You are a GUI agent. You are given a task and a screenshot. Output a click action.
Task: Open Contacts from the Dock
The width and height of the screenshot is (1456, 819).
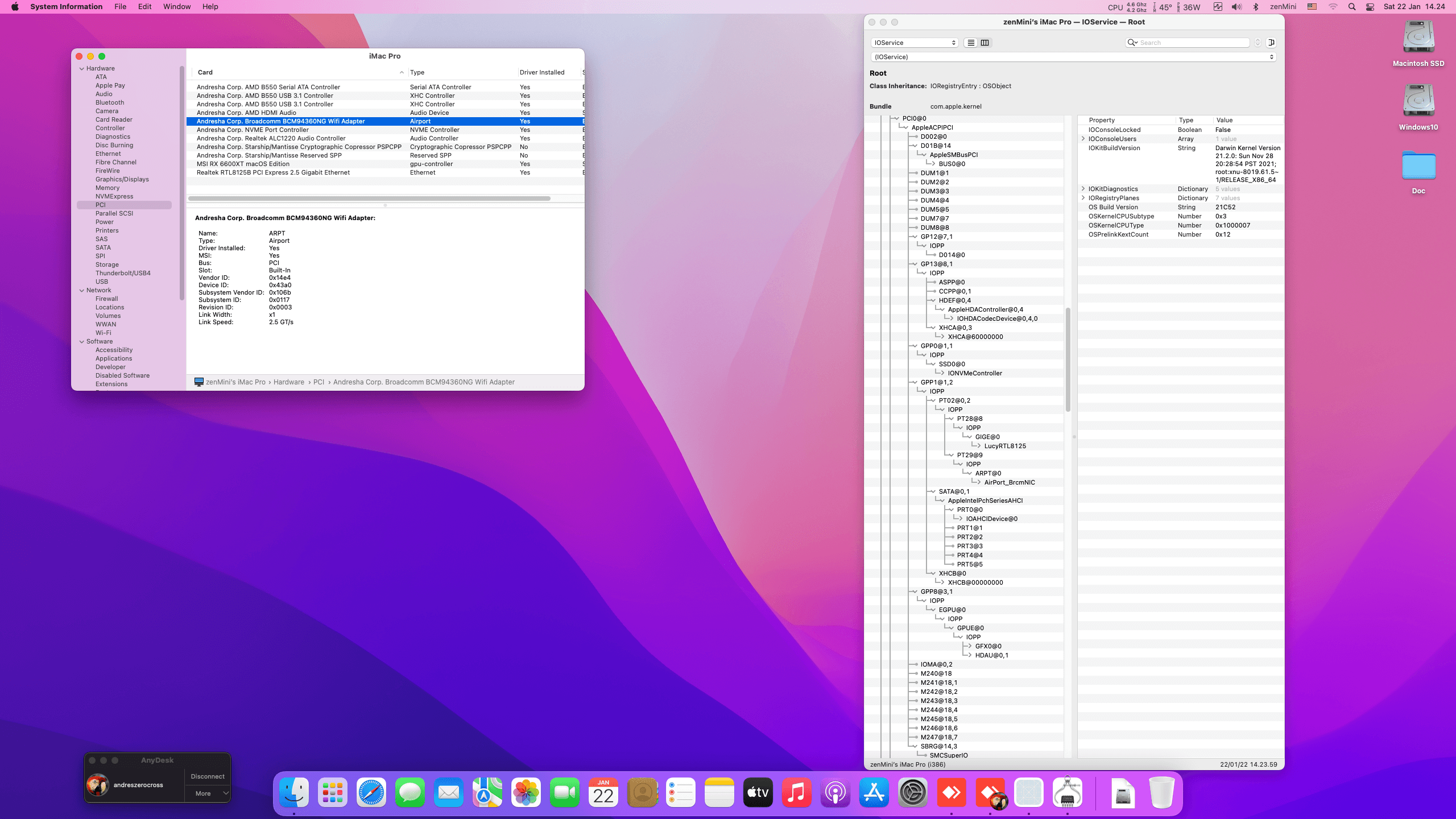point(642,792)
